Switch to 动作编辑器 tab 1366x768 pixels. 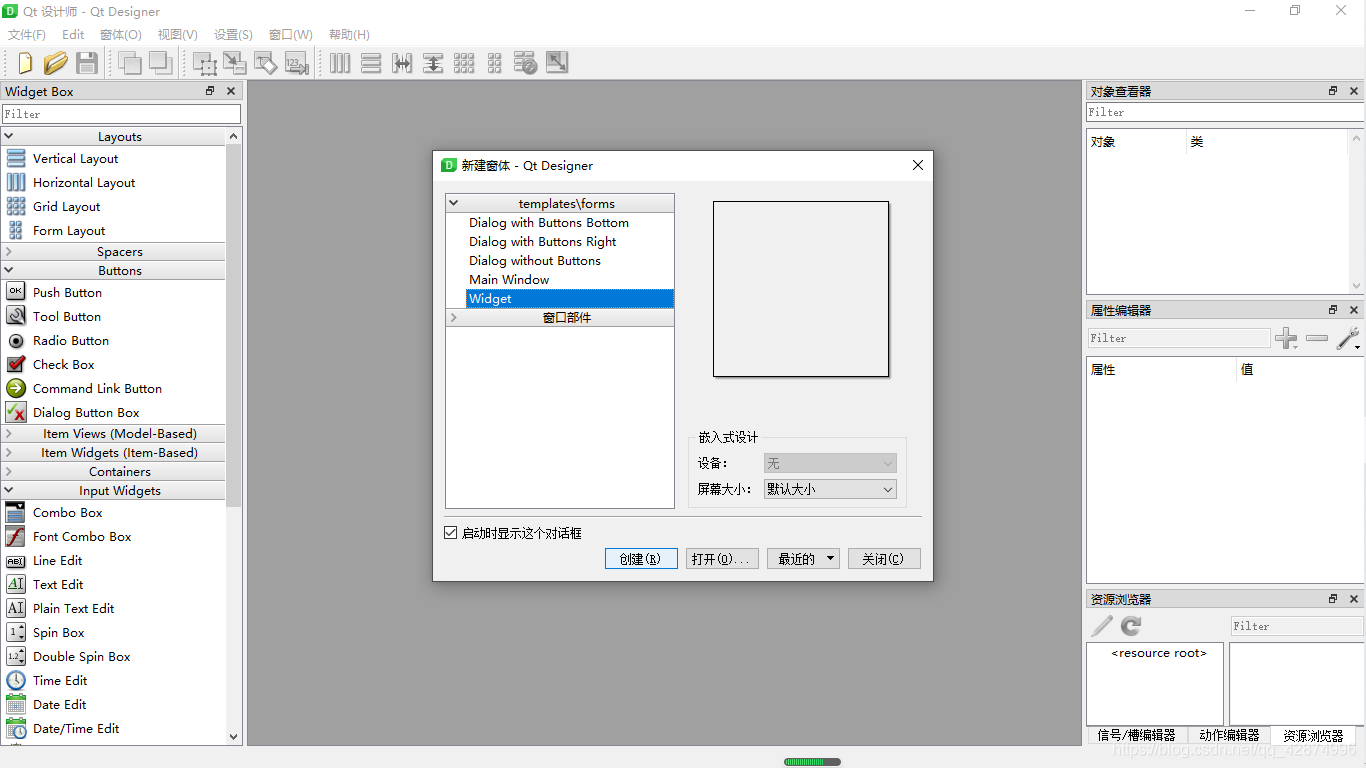click(x=1228, y=735)
